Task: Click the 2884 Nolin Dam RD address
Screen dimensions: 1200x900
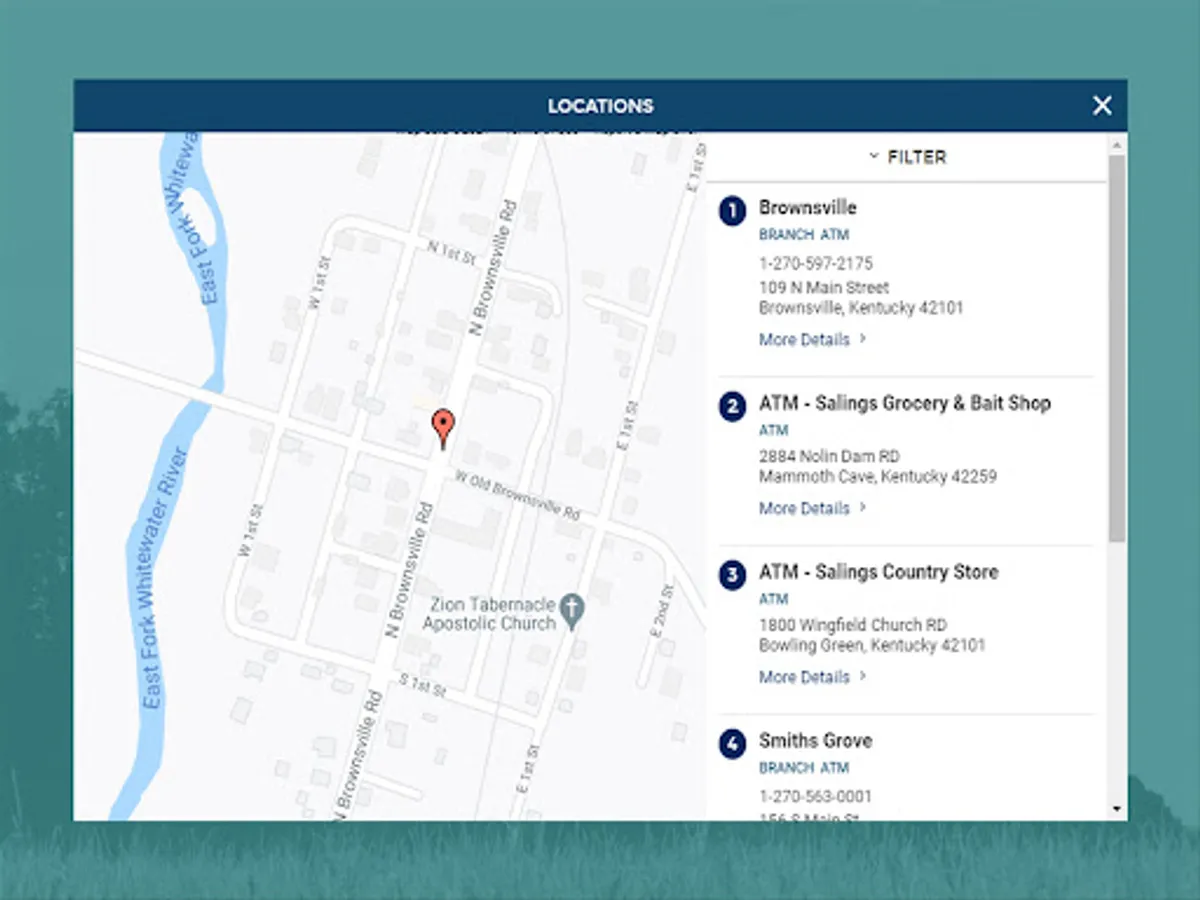Action: [x=829, y=456]
